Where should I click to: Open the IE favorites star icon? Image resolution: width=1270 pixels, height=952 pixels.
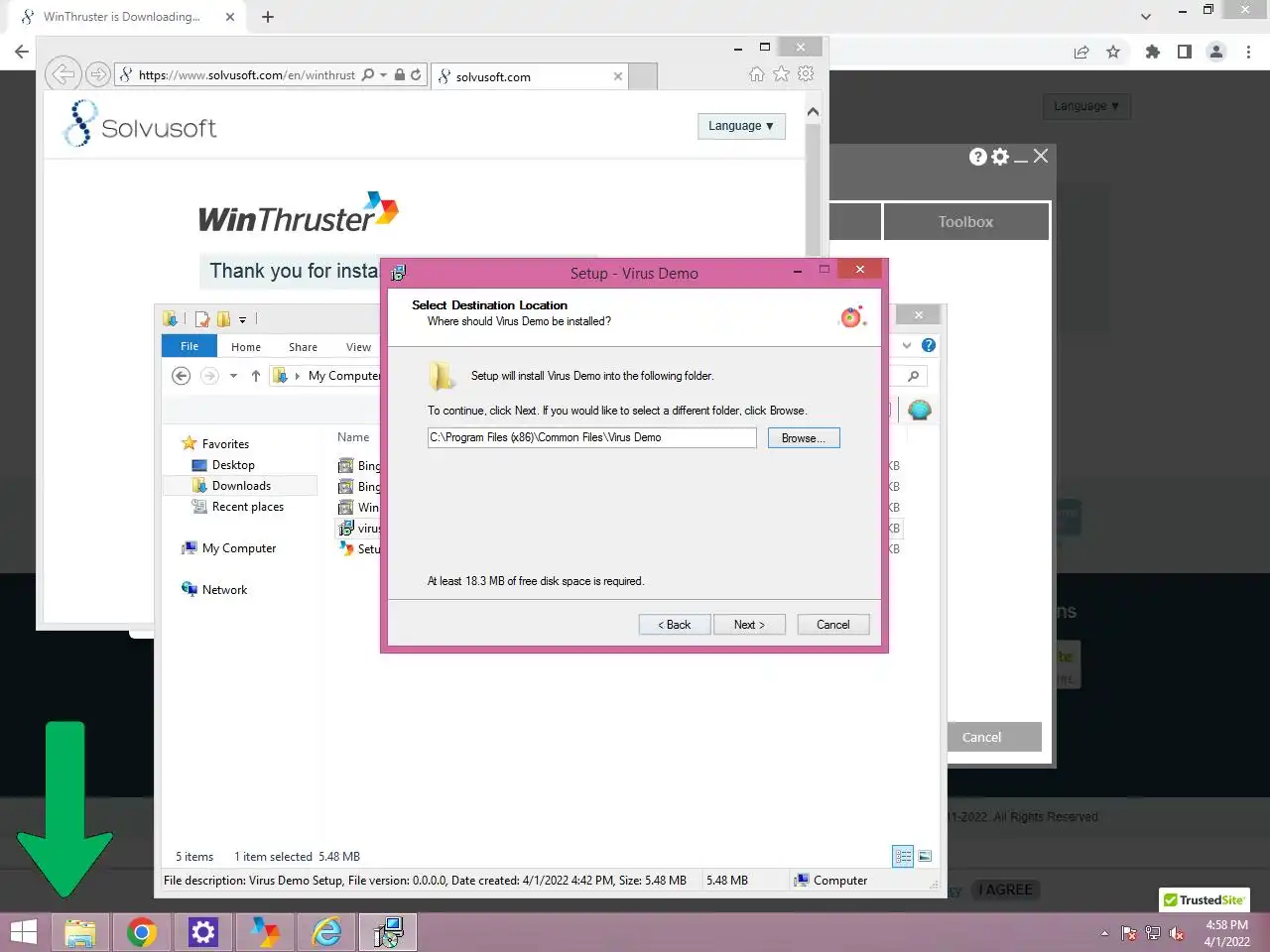click(781, 74)
